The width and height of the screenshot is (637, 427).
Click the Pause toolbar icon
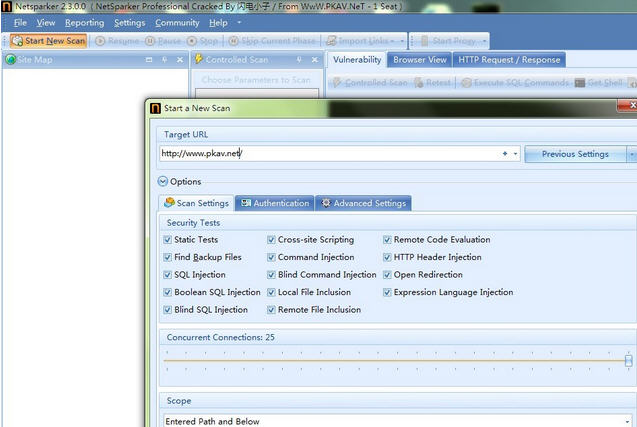click(x=150, y=41)
